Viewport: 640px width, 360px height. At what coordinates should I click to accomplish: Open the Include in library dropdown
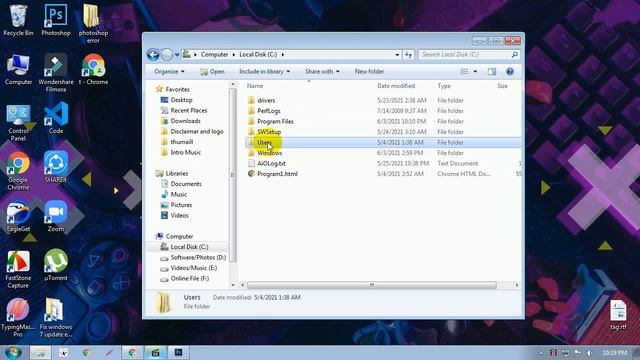[x=264, y=71]
